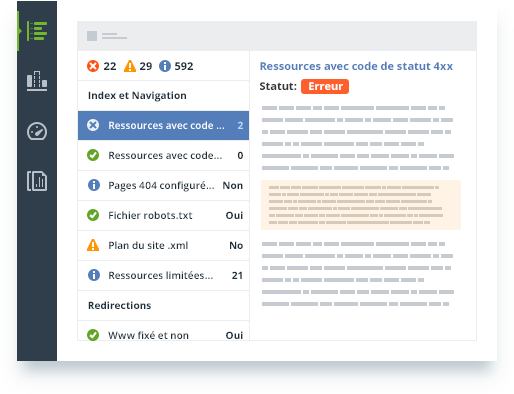The width and height of the screenshot is (514, 394).
Task: Open the reports document sidebar icon
Action: (x=37, y=181)
